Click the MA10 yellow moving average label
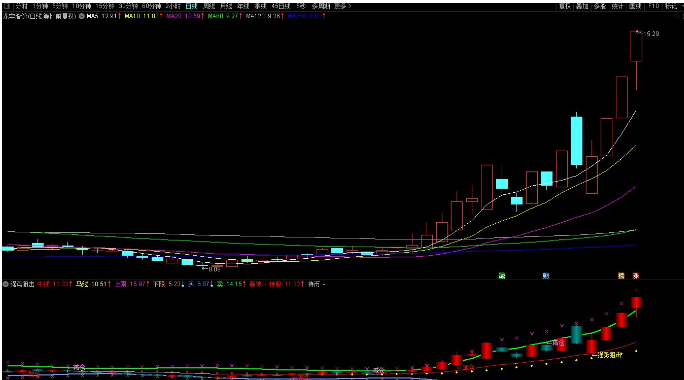The width and height of the screenshot is (684, 380). pos(142,16)
